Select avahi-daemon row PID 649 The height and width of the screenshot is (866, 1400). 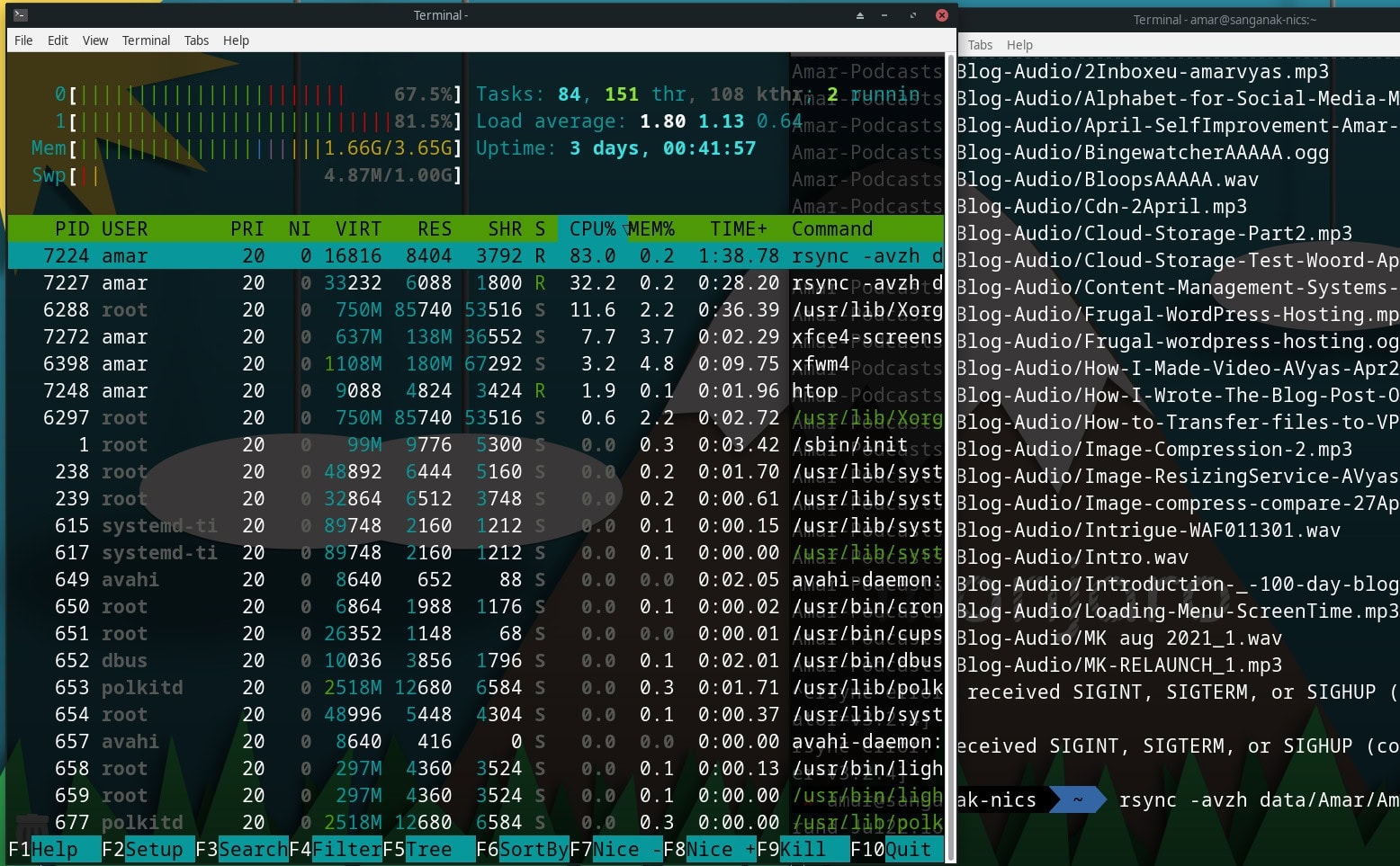point(475,579)
